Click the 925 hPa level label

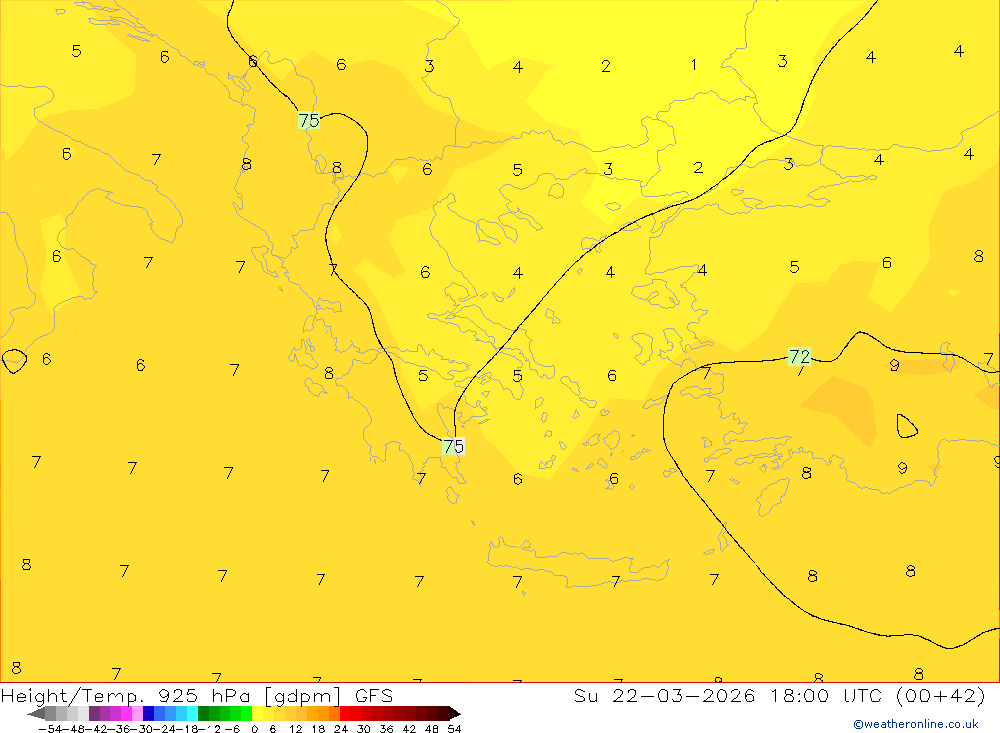tap(204, 695)
